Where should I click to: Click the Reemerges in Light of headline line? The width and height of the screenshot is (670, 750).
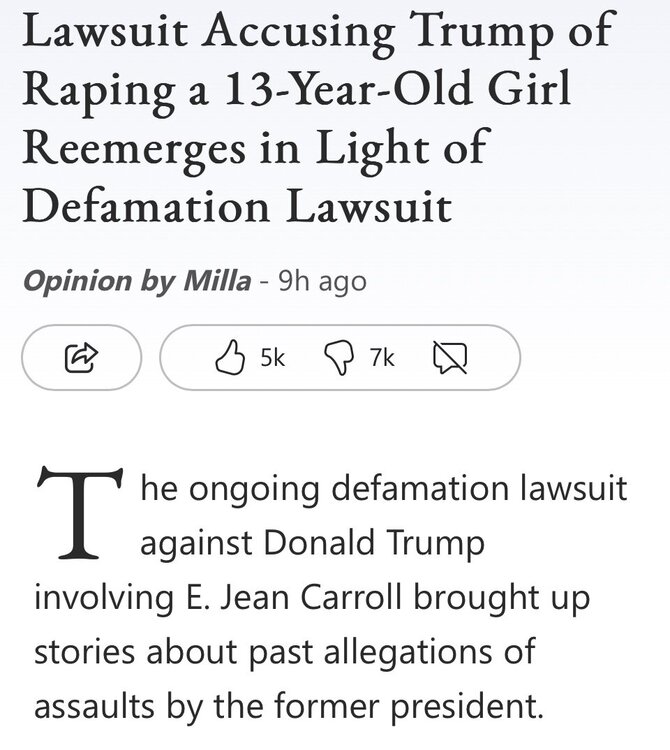tap(254, 150)
